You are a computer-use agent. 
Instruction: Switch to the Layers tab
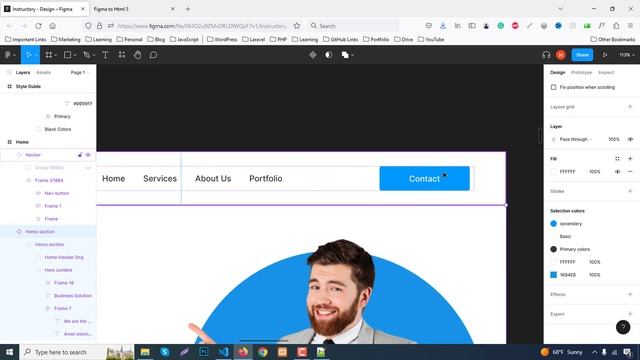[x=23, y=72]
